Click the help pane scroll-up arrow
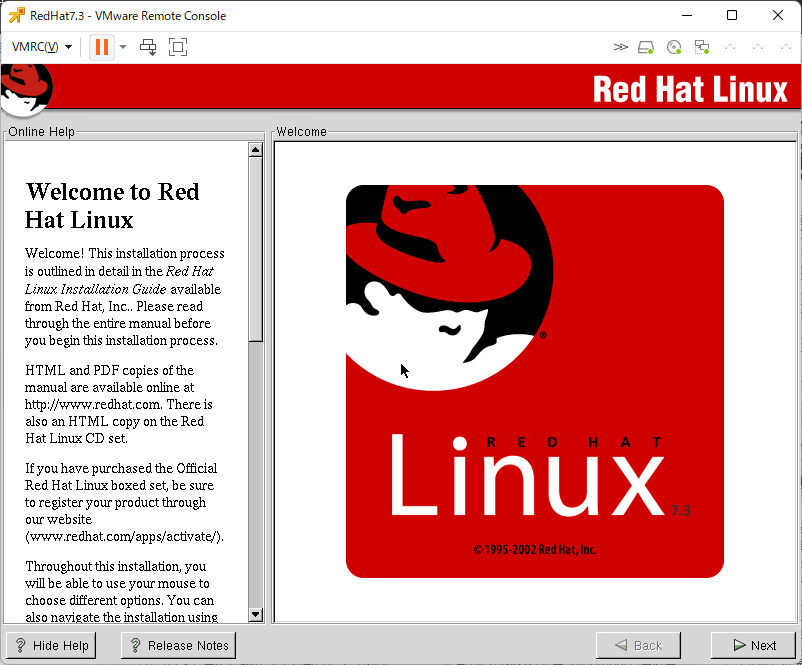802x665 pixels. [256, 149]
